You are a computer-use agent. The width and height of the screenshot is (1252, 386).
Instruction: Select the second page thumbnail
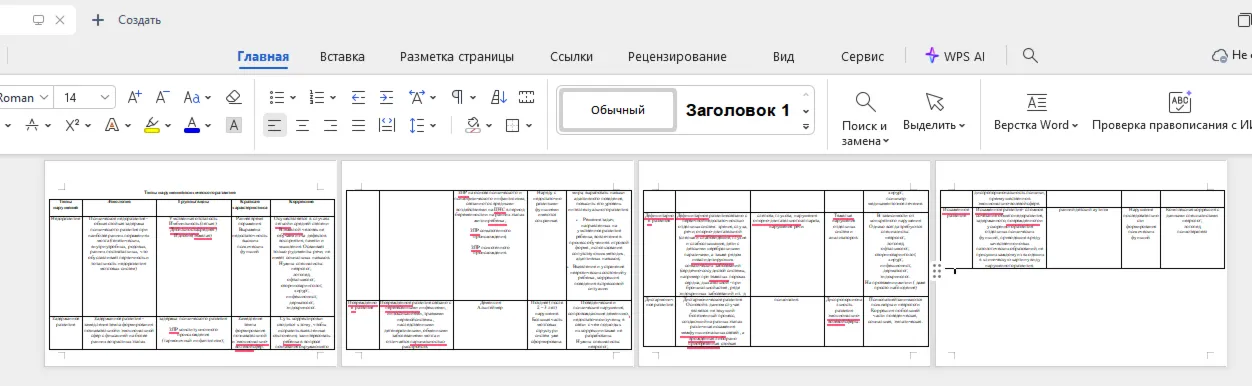488,264
